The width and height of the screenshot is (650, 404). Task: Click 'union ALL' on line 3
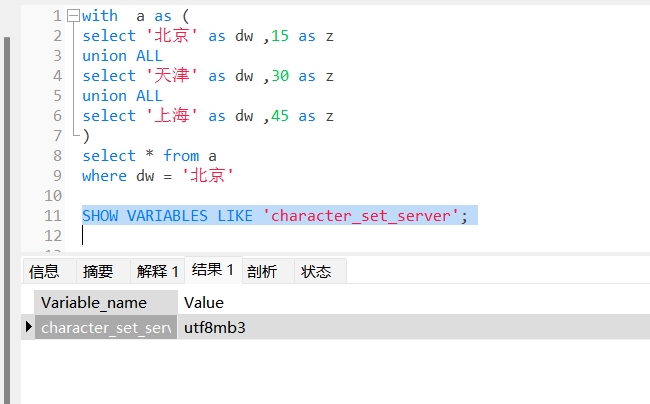(122, 56)
